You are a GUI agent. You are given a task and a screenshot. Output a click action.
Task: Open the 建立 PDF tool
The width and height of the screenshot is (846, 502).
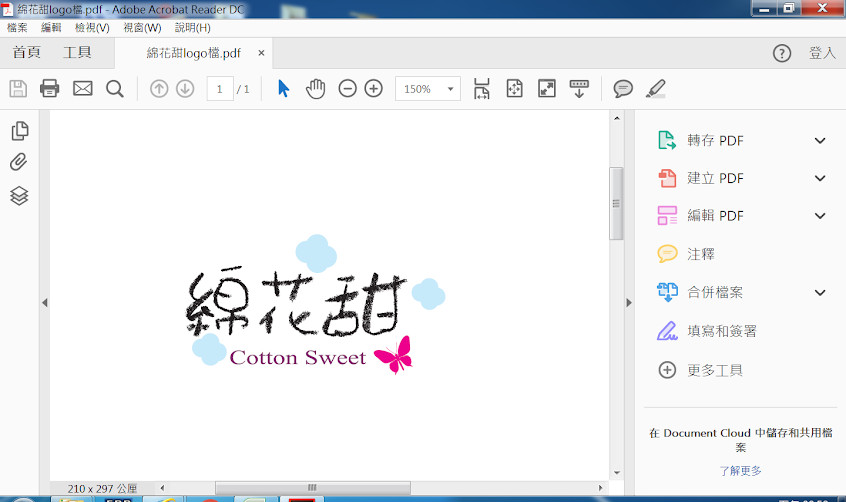click(715, 178)
